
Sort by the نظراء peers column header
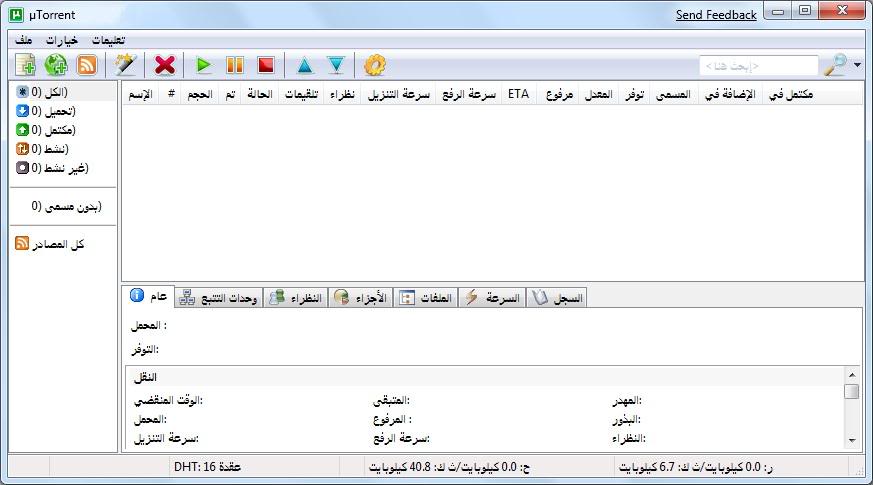point(342,95)
